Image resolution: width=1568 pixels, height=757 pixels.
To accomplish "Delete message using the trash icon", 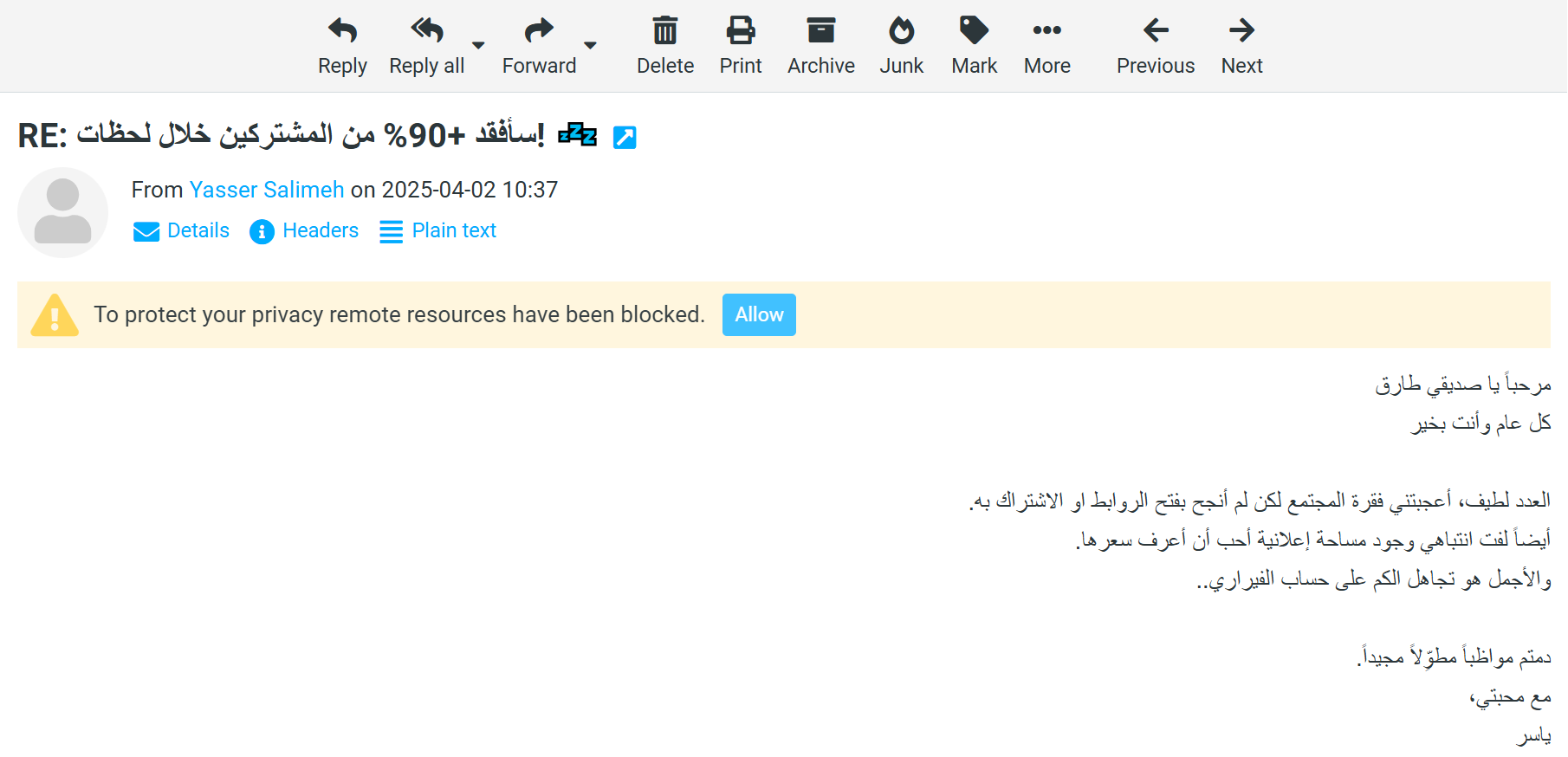I will 665,30.
